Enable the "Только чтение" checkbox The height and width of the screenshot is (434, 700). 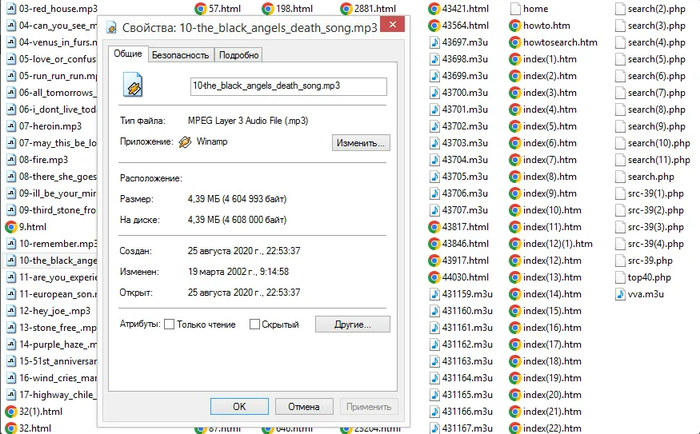[169, 324]
